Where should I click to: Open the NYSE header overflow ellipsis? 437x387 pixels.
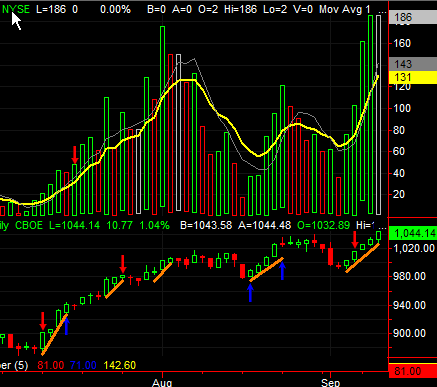(x=383, y=11)
